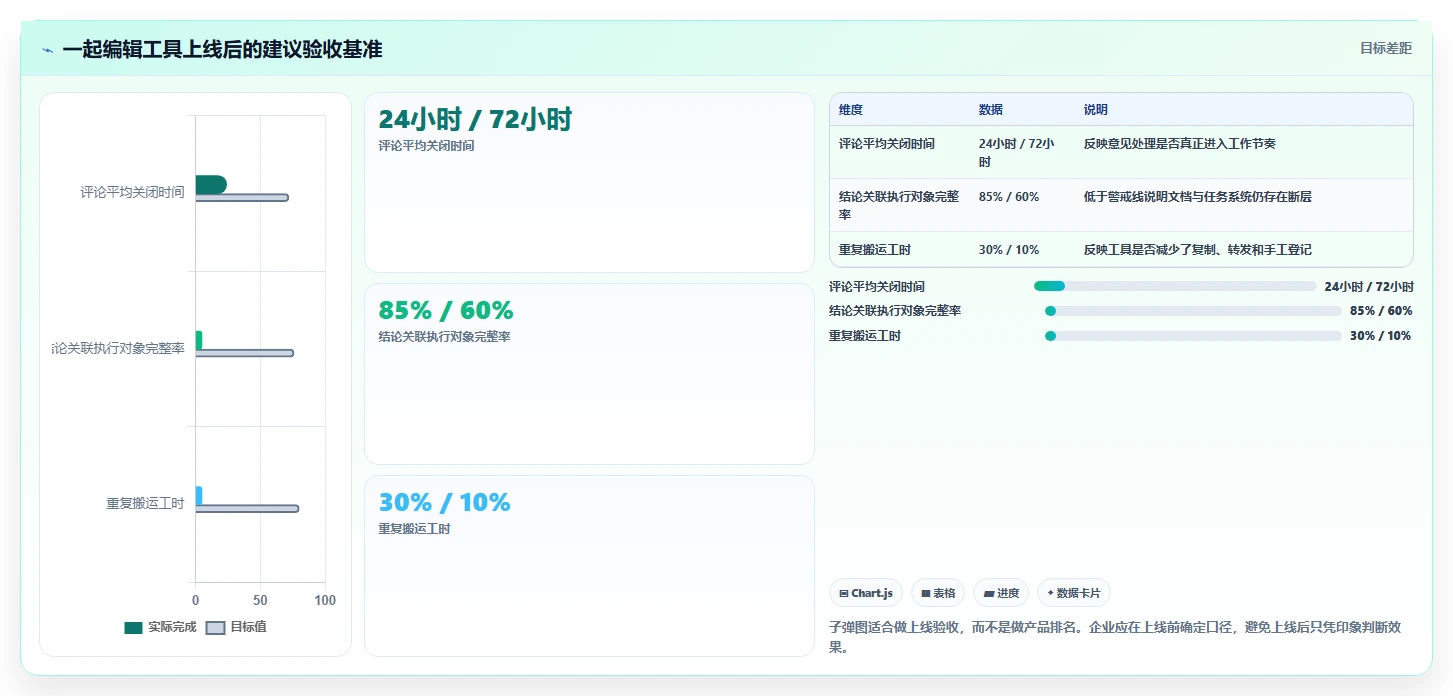The width and height of the screenshot is (1453, 696).
Task: Click the 结论关联执行对象完整率 progress bar
Action: pos(1193,311)
